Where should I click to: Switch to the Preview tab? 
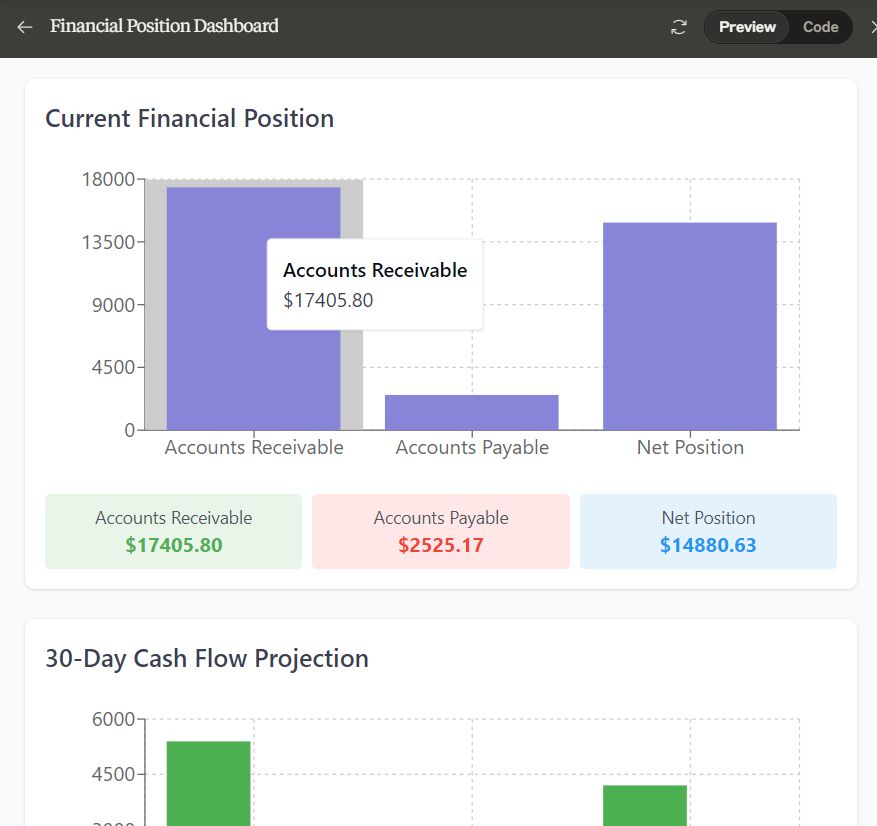pos(747,27)
